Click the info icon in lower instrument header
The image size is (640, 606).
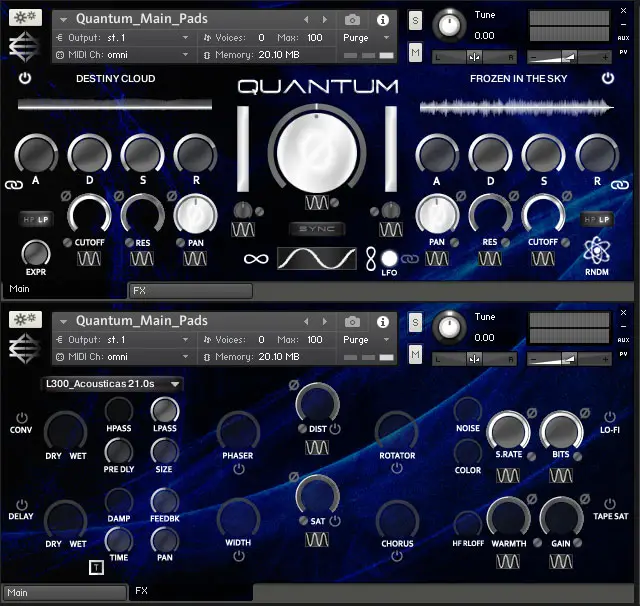tap(382, 322)
